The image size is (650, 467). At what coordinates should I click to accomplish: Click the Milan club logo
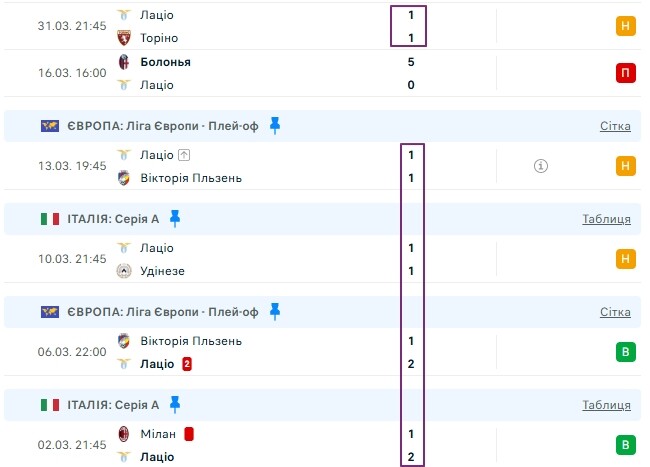coord(124,433)
